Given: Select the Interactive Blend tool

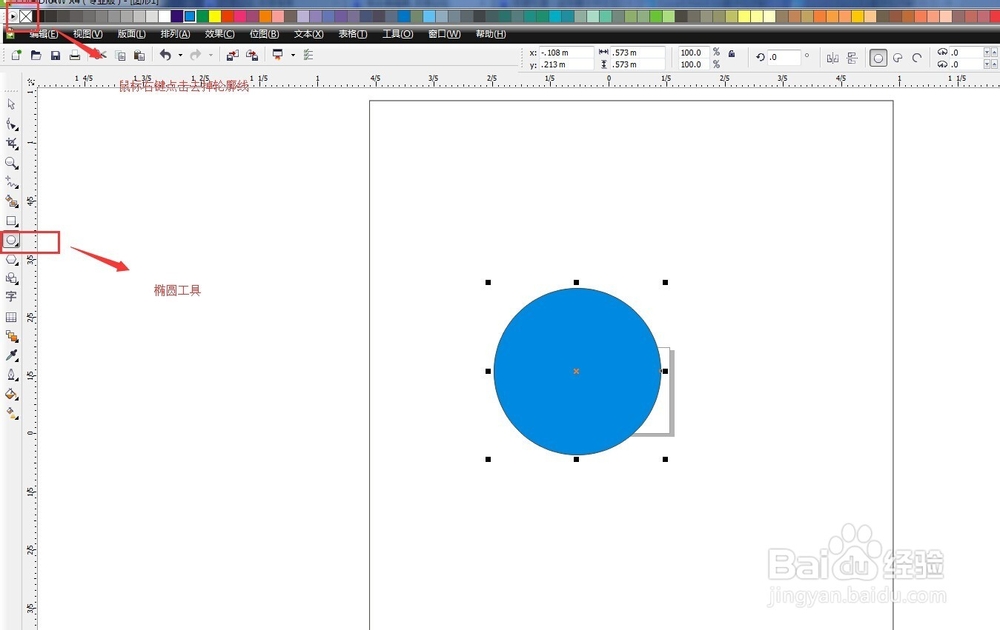Looking at the screenshot, I should (11, 336).
